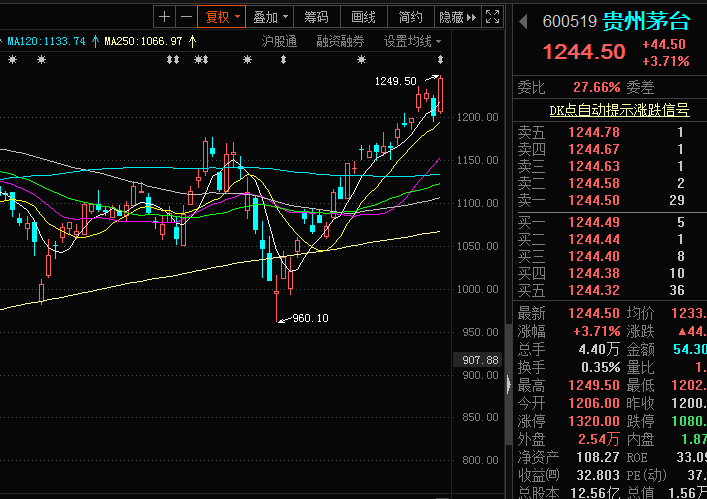Open the 叠加 overlay dropdown
The height and width of the screenshot is (499, 707).
click(270, 17)
